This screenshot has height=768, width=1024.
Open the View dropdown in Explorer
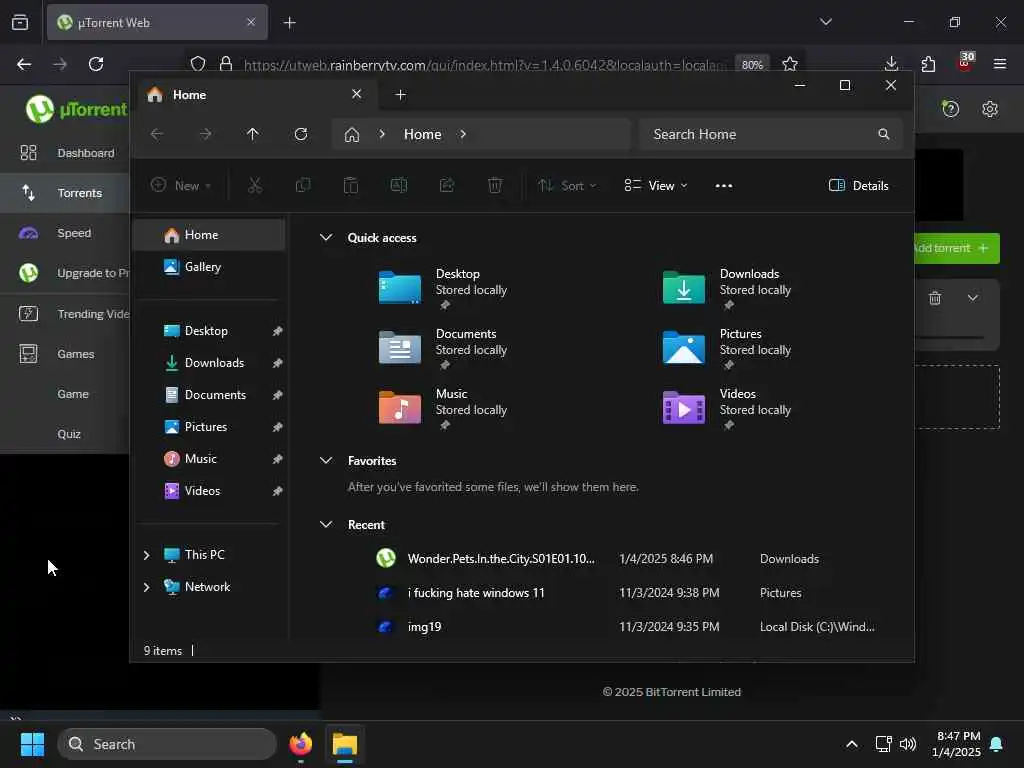pos(655,185)
